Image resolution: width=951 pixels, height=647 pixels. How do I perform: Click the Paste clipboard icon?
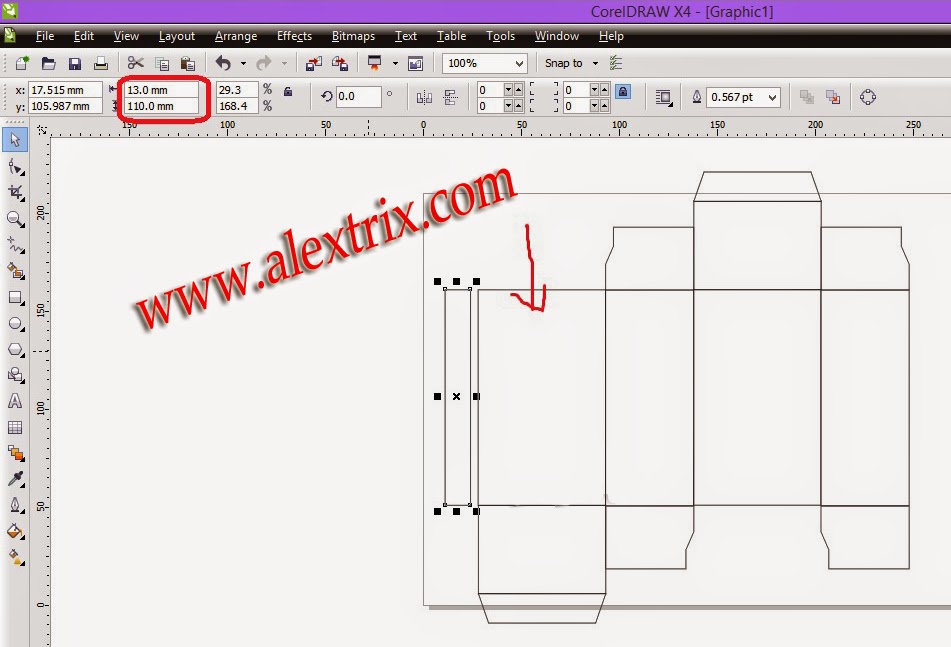pos(188,64)
